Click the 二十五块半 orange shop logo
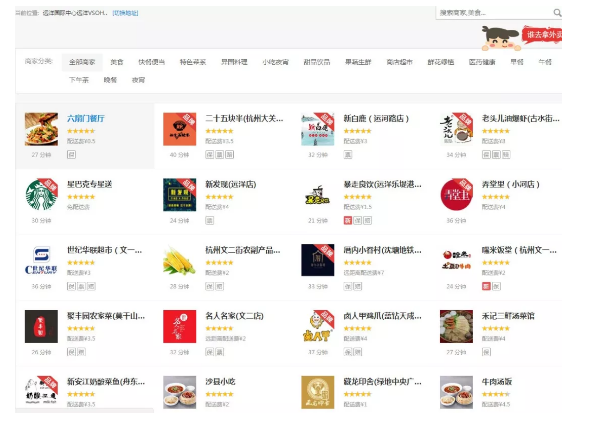The height and width of the screenshot is (425, 601). coord(179,129)
